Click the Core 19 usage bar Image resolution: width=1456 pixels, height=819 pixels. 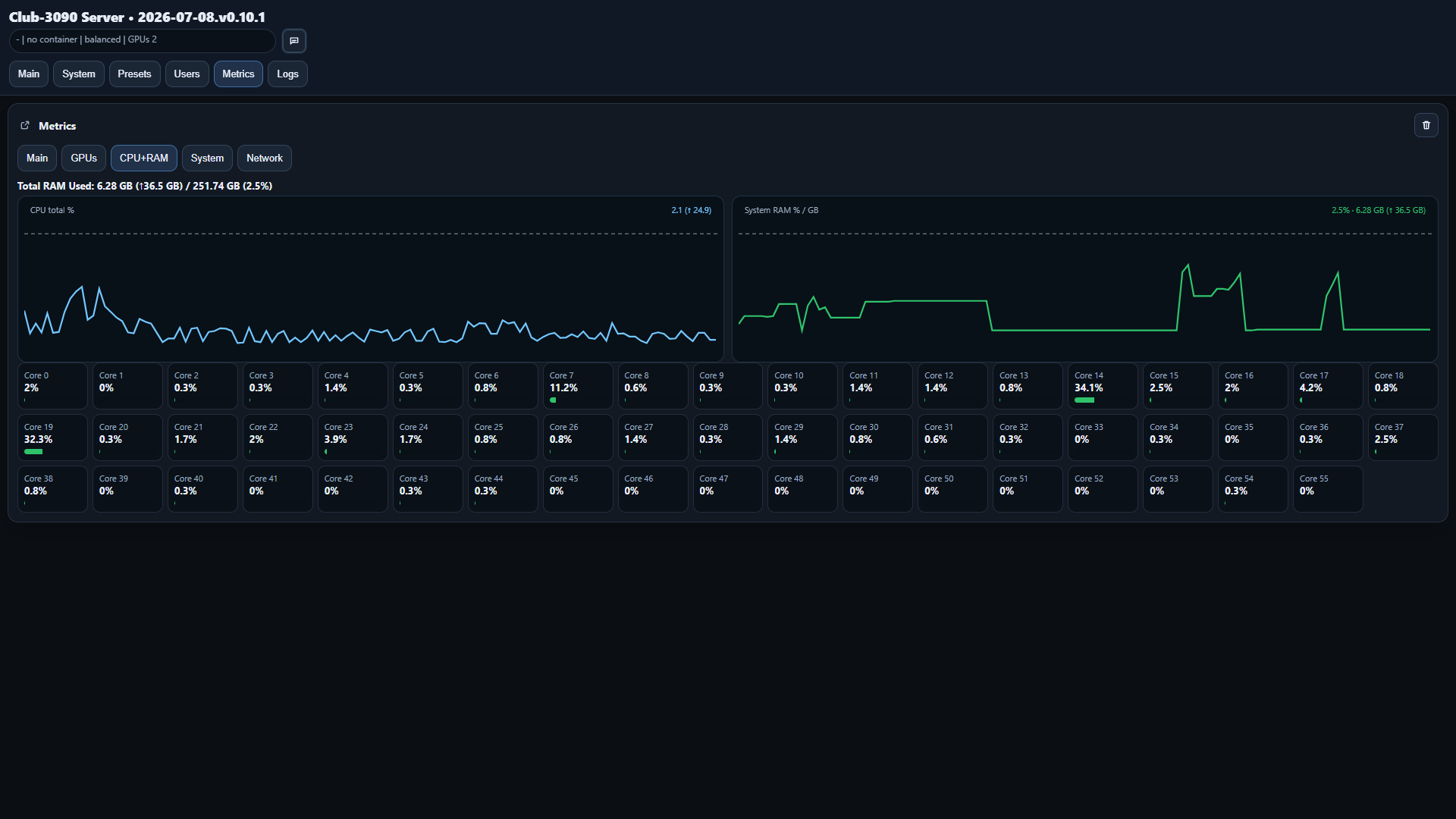click(x=33, y=452)
